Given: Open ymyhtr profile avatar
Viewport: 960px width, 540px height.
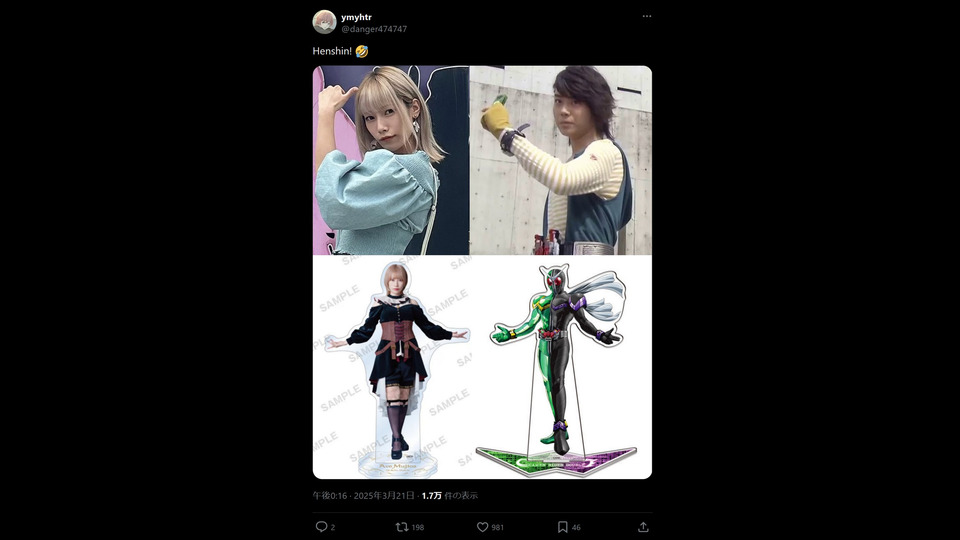Looking at the screenshot, I should tap(324, 22).
